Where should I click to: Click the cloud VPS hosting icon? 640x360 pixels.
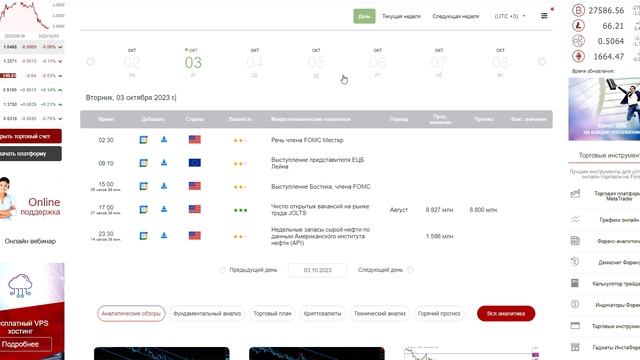coord(20,286)
